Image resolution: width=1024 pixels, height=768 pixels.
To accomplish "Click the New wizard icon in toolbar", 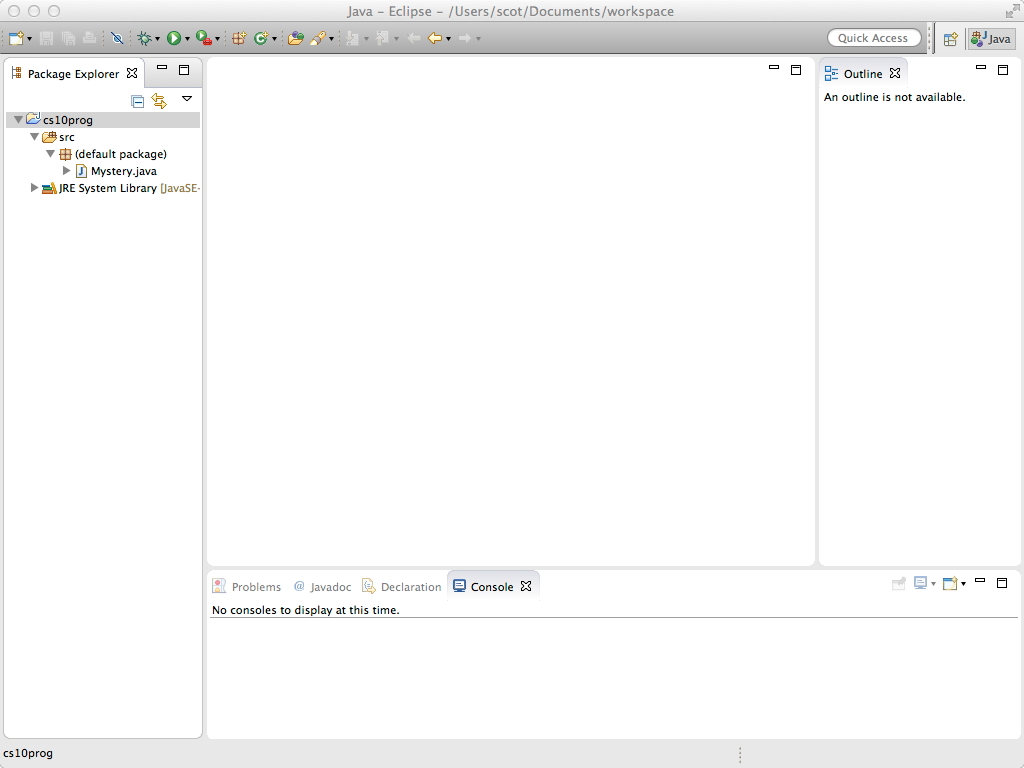I will pyautogui.click(x=16, y=39).
